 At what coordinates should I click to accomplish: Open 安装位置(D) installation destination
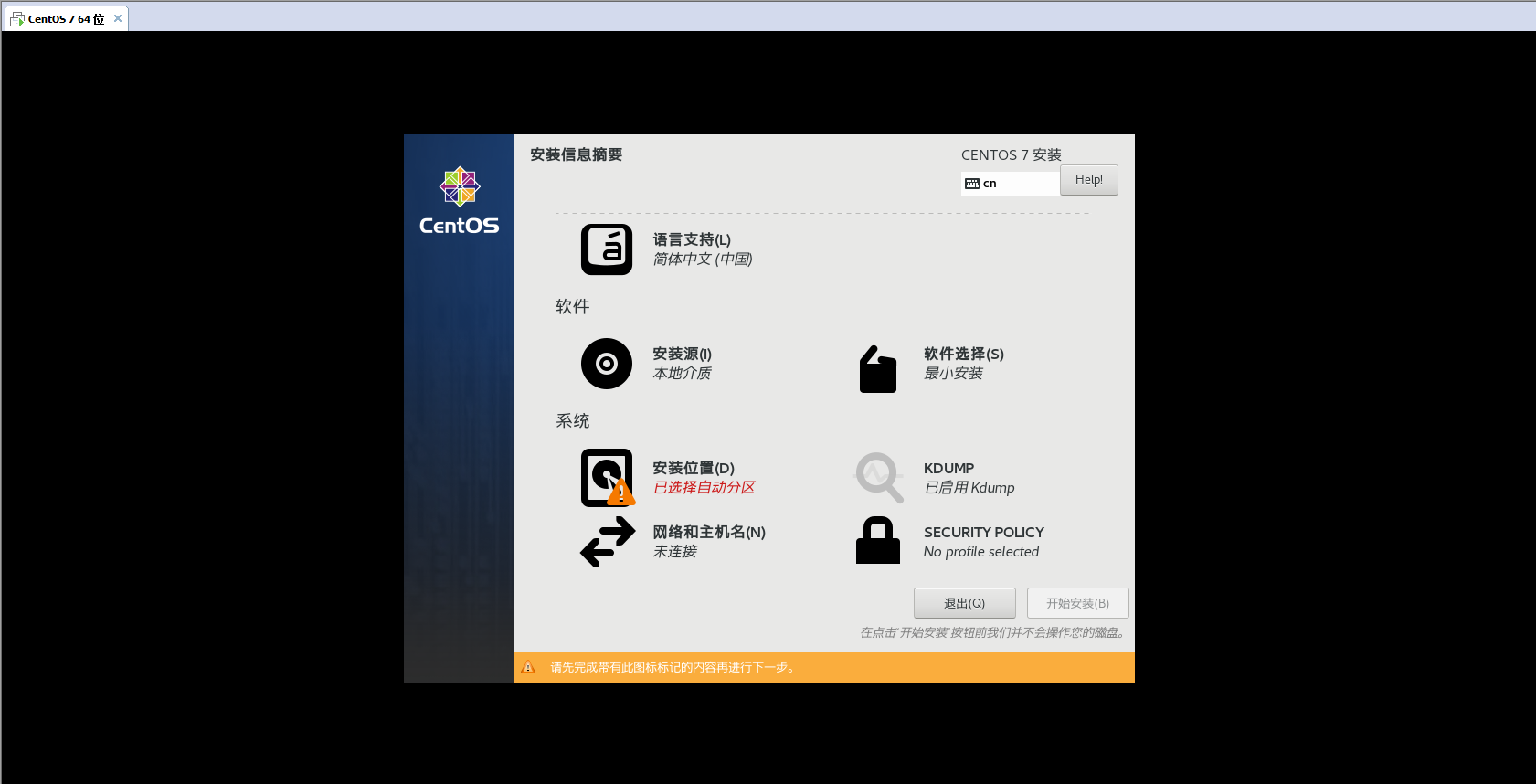694,468
